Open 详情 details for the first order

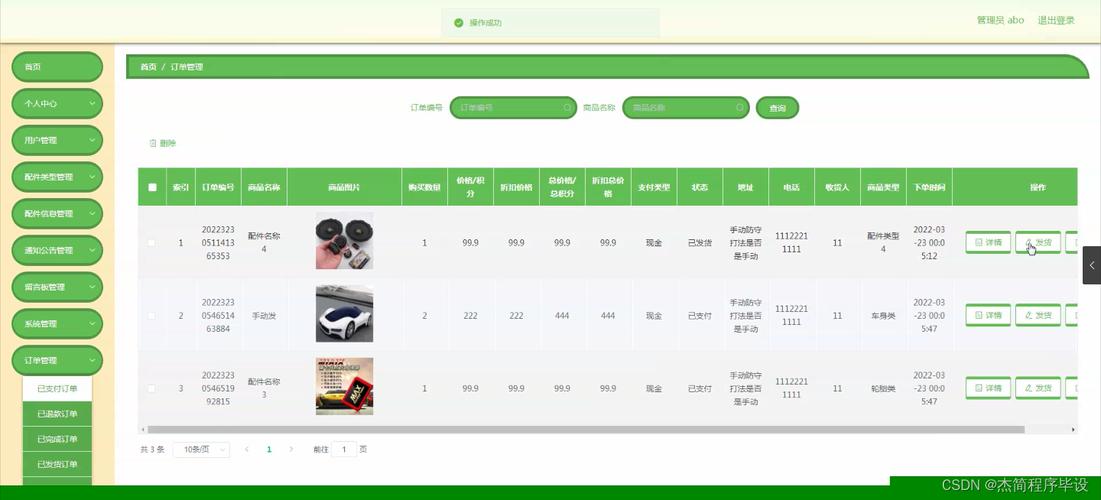coord(987,242)
